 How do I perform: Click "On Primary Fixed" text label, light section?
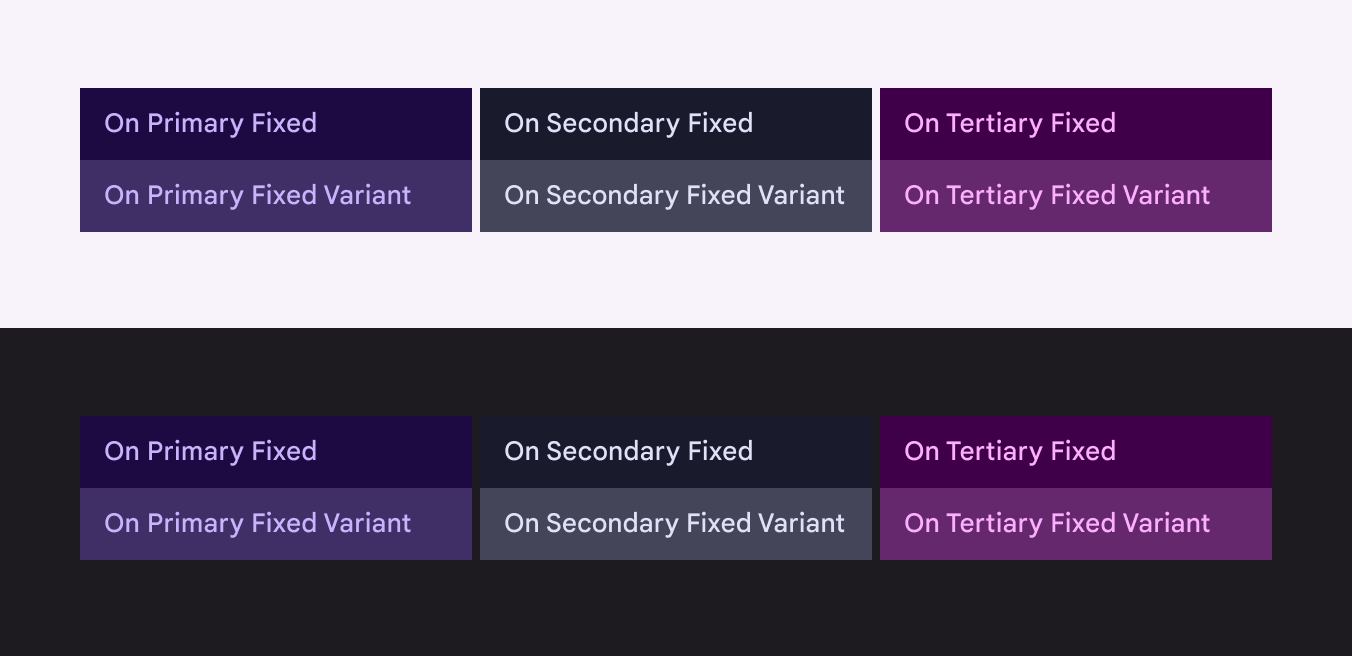pyautogui.click(x=210, y=124)
